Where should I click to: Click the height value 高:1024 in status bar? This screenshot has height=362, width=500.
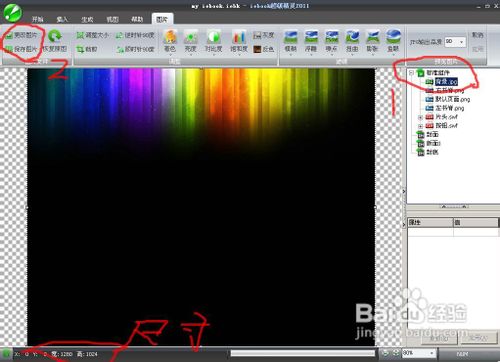pyautogui.click(x=87, y=354)
